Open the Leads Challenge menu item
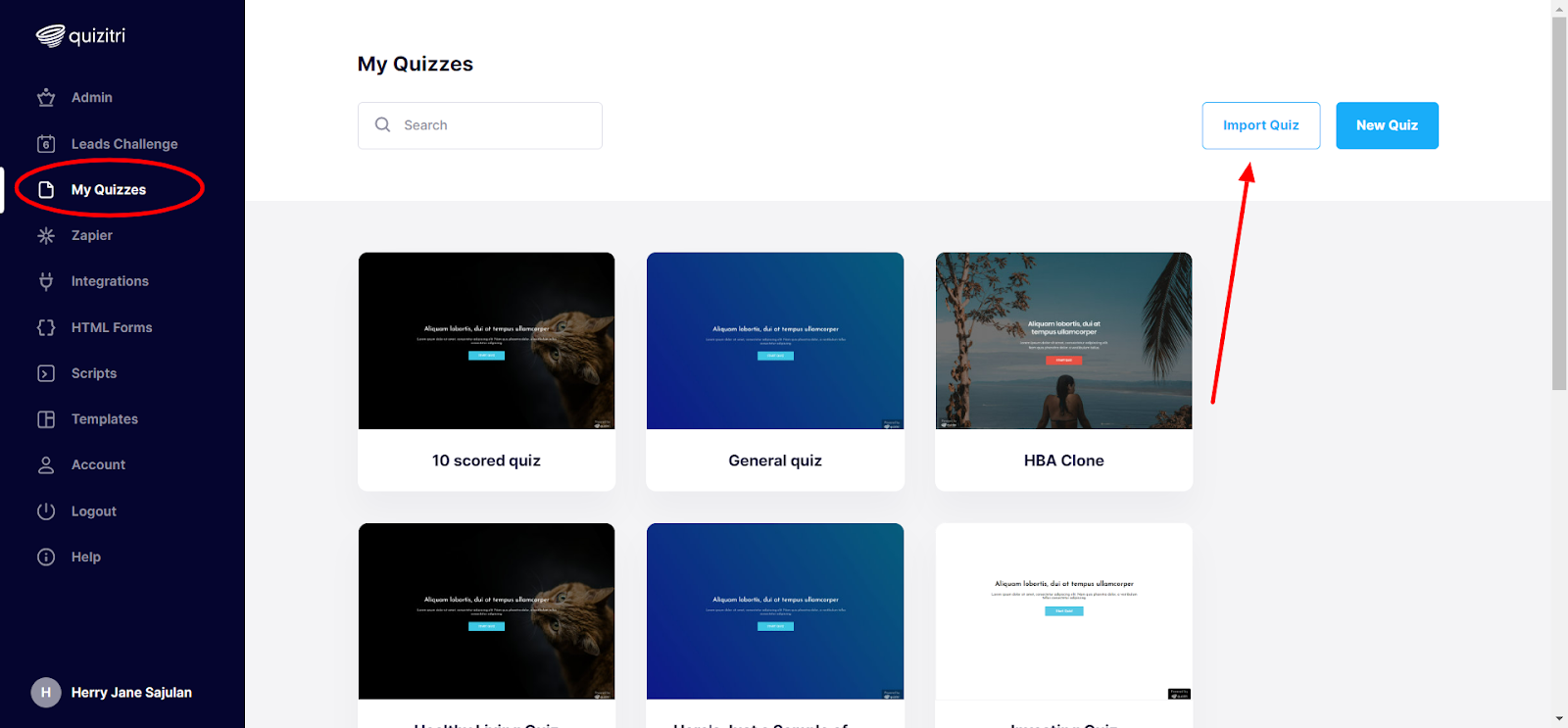The width and height of the screenshot is (1568, 728). click(x=124, y=144)
